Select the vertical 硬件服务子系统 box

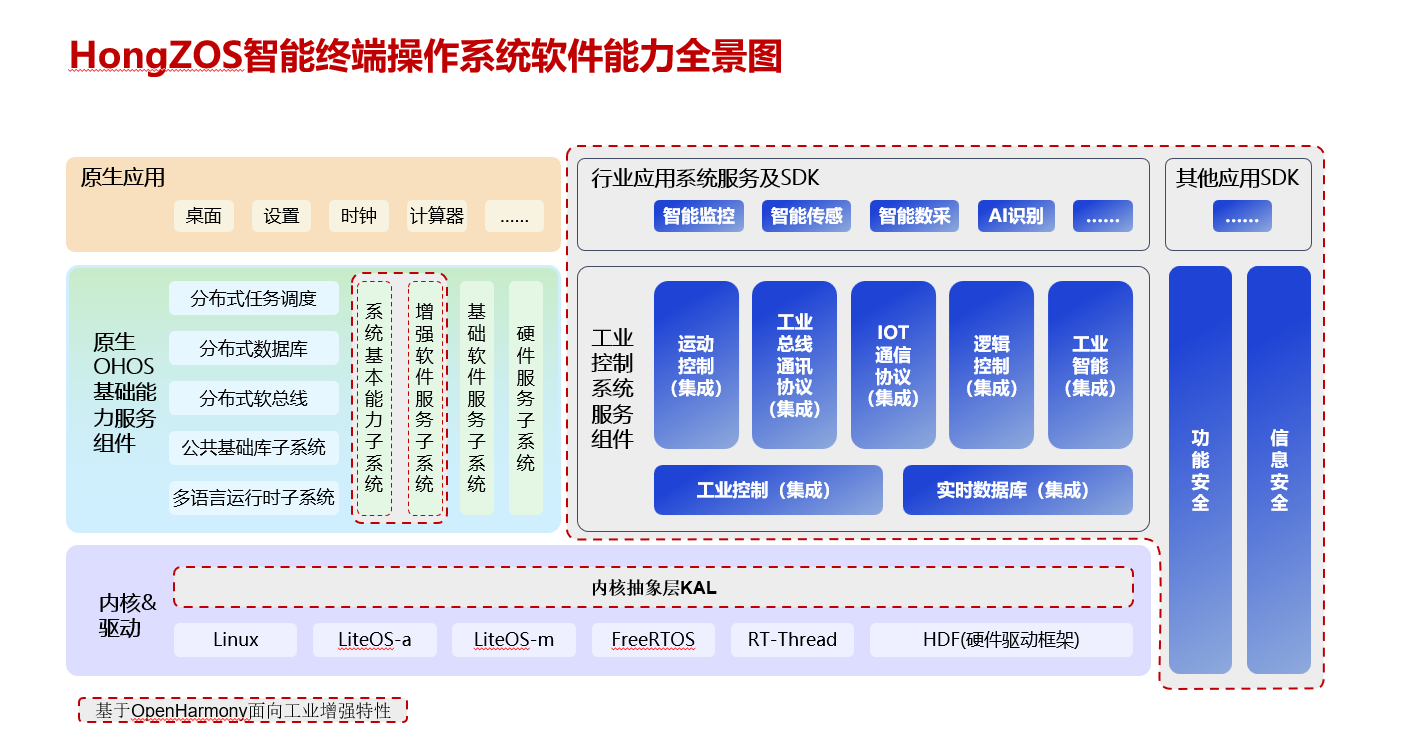[526, 398]
